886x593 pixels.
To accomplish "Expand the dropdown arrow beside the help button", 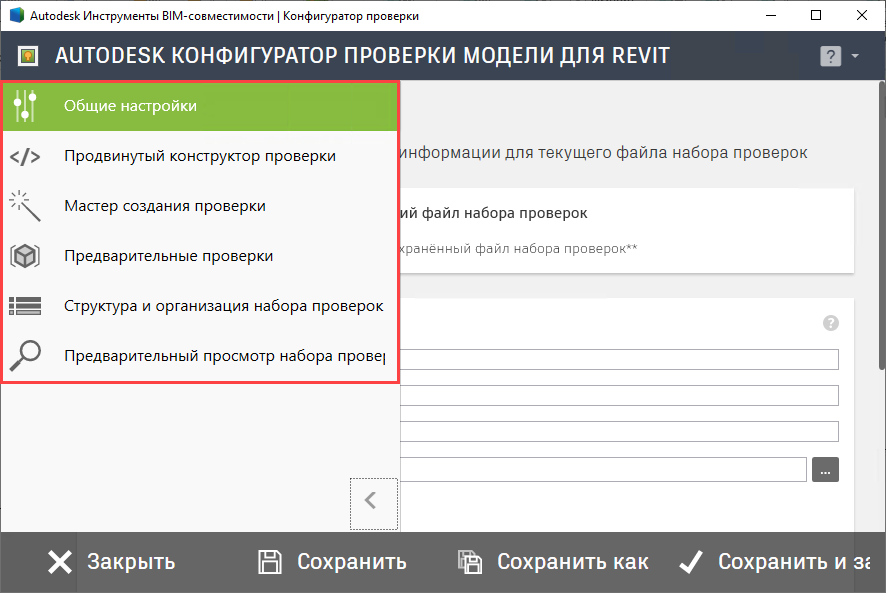I will (855, 56).
